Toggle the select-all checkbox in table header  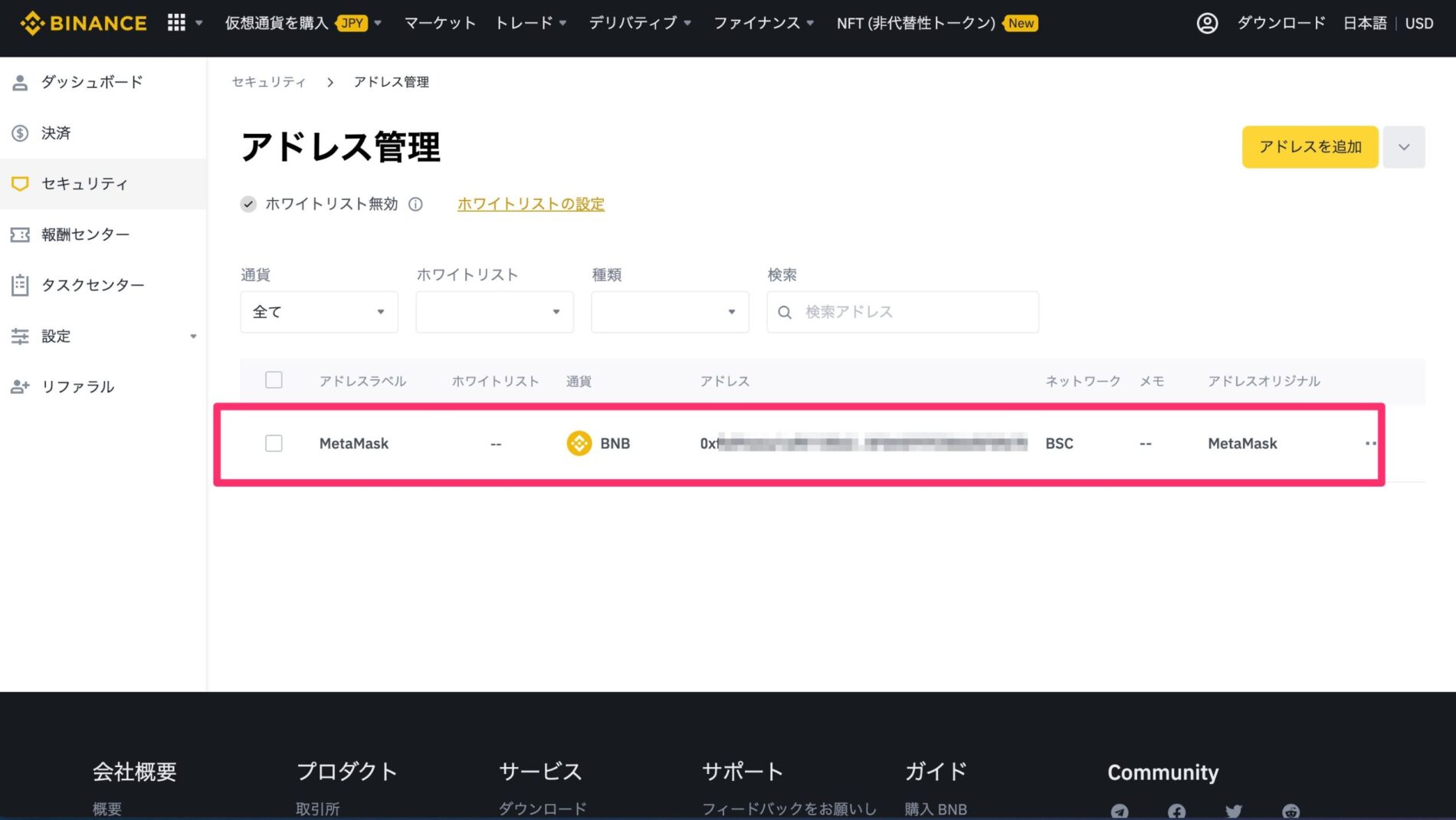point(274,380)
